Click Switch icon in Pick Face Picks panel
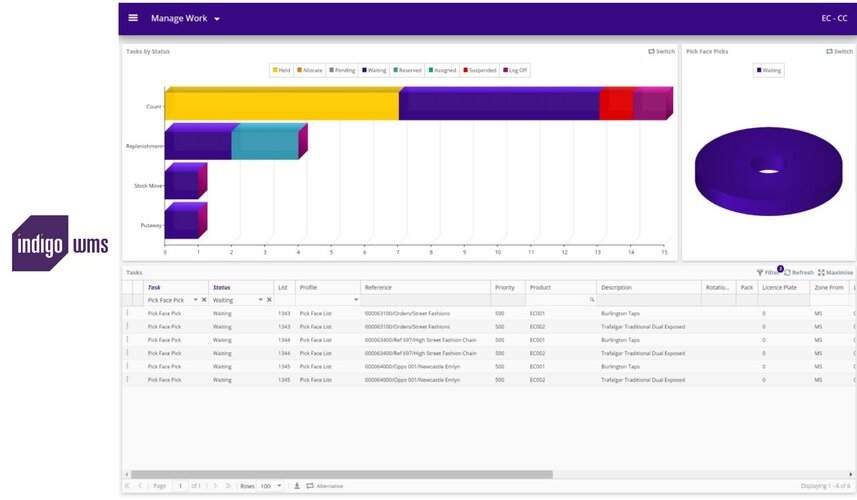Image resolution: width=857 pixels, height=500 pixels. 839,51
